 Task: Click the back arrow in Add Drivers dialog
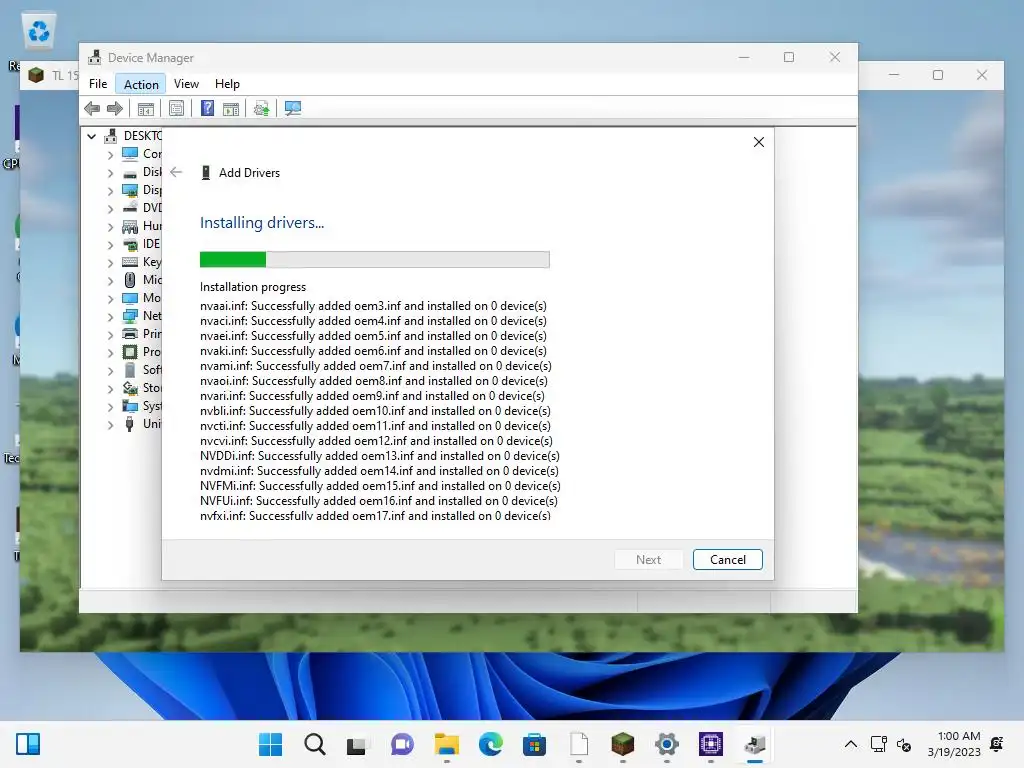176,172
